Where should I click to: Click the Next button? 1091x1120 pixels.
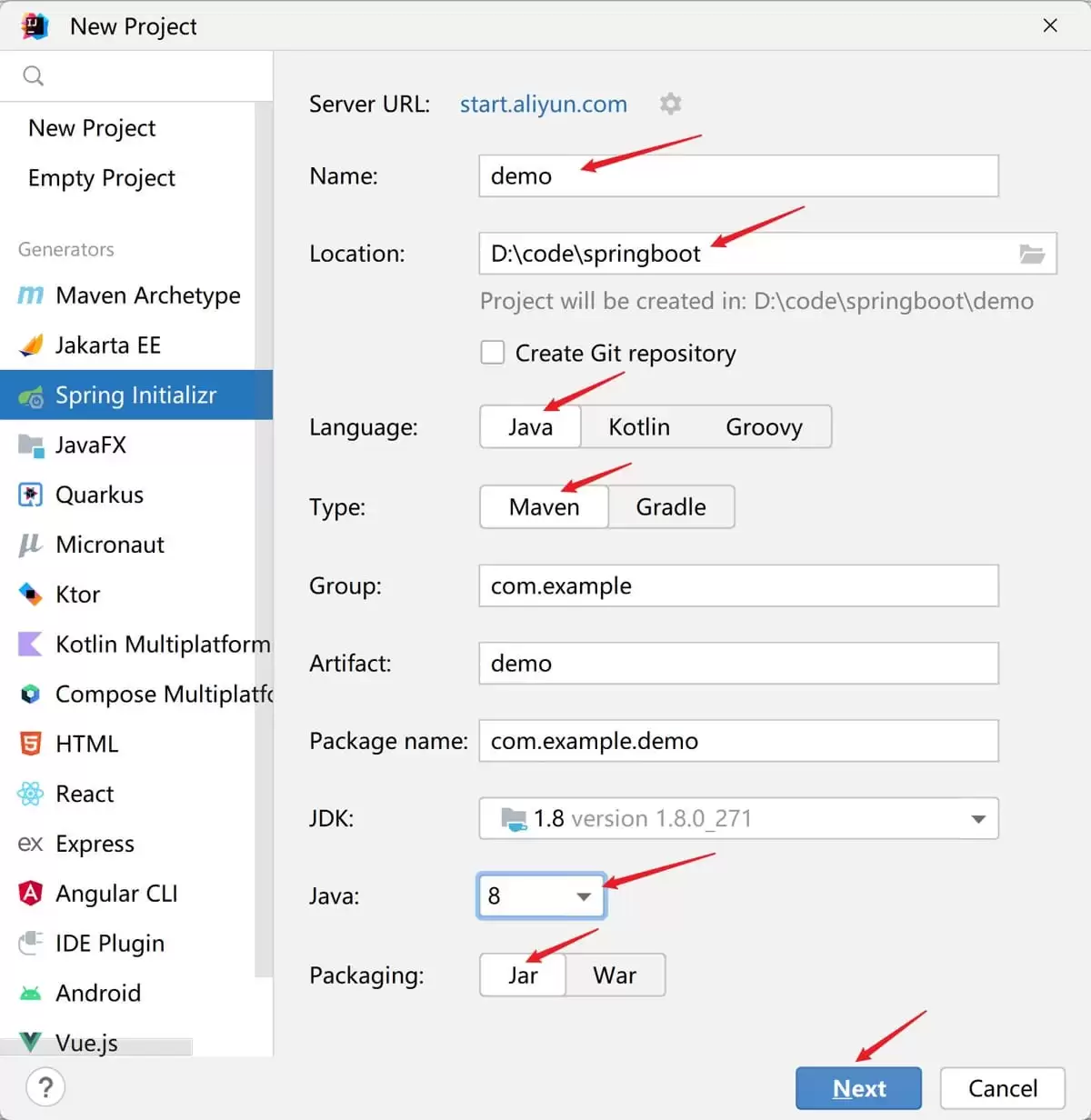click(x=858, y=1088)
